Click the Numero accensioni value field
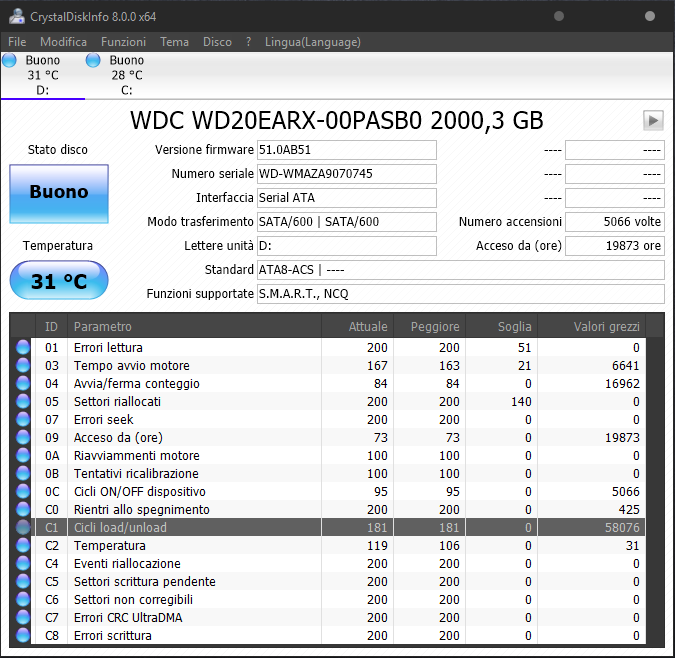The height and width of the screenshot is (658, 675). [615, 222]
